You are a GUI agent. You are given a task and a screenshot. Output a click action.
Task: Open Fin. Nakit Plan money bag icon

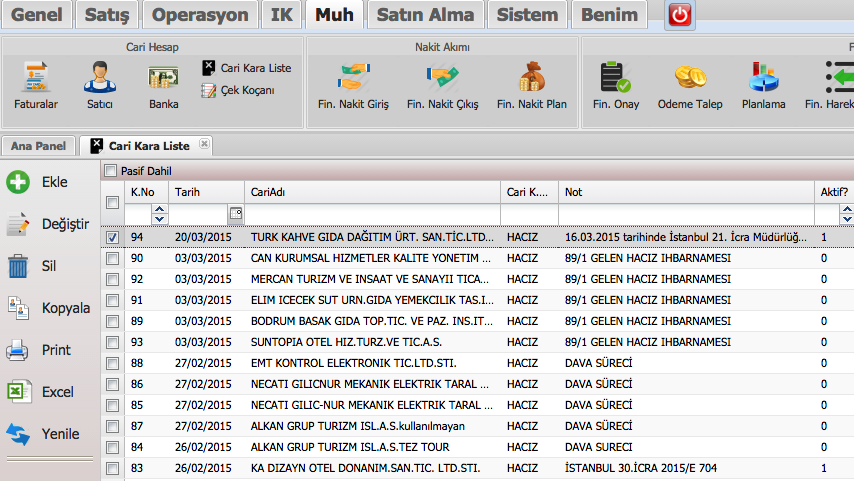coord(532,85)
